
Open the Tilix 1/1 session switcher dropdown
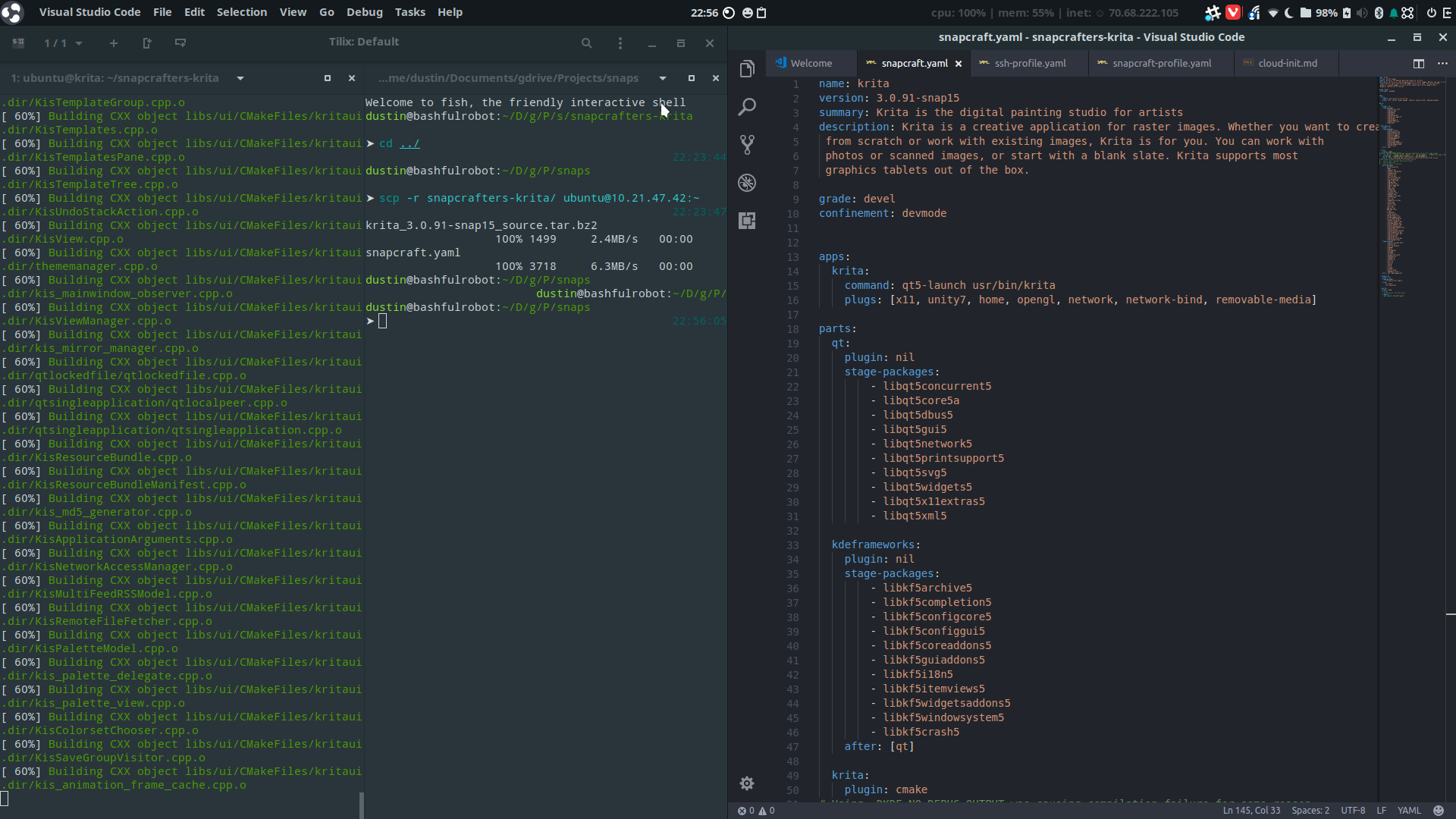click(x=63, y=43)
